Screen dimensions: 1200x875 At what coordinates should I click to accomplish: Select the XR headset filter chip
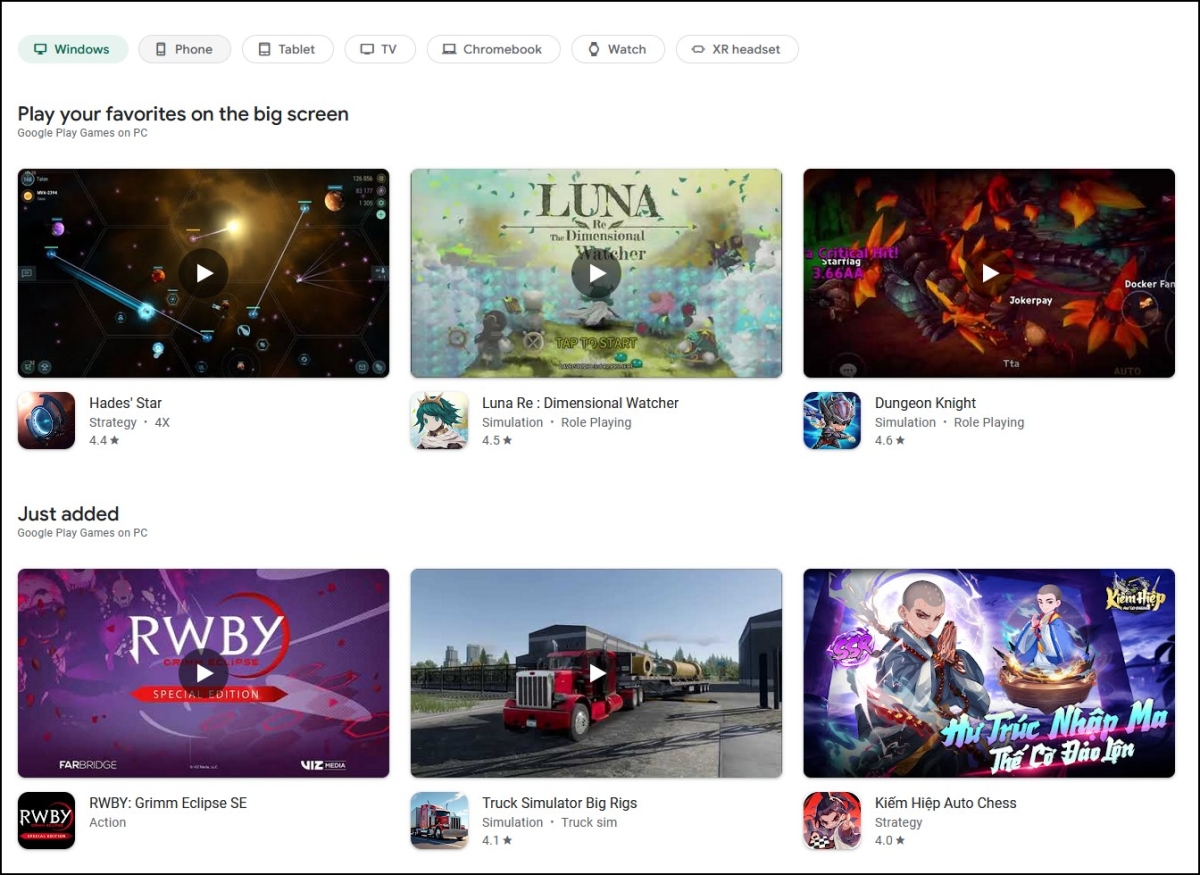pos(737,49)
